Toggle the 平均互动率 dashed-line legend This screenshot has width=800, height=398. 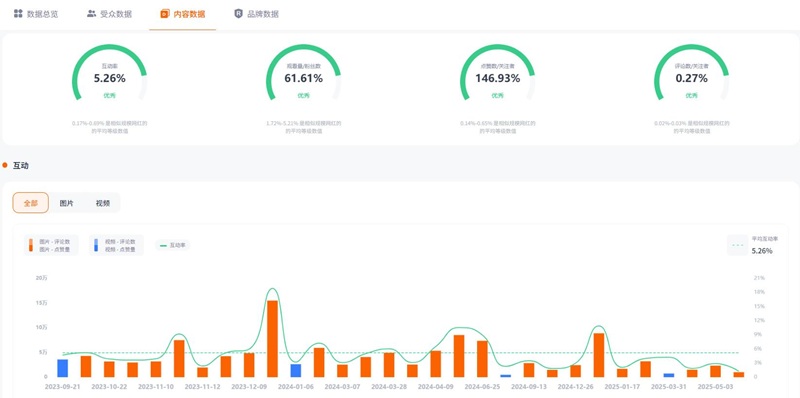pyautogui.click(x=738, y=245)
